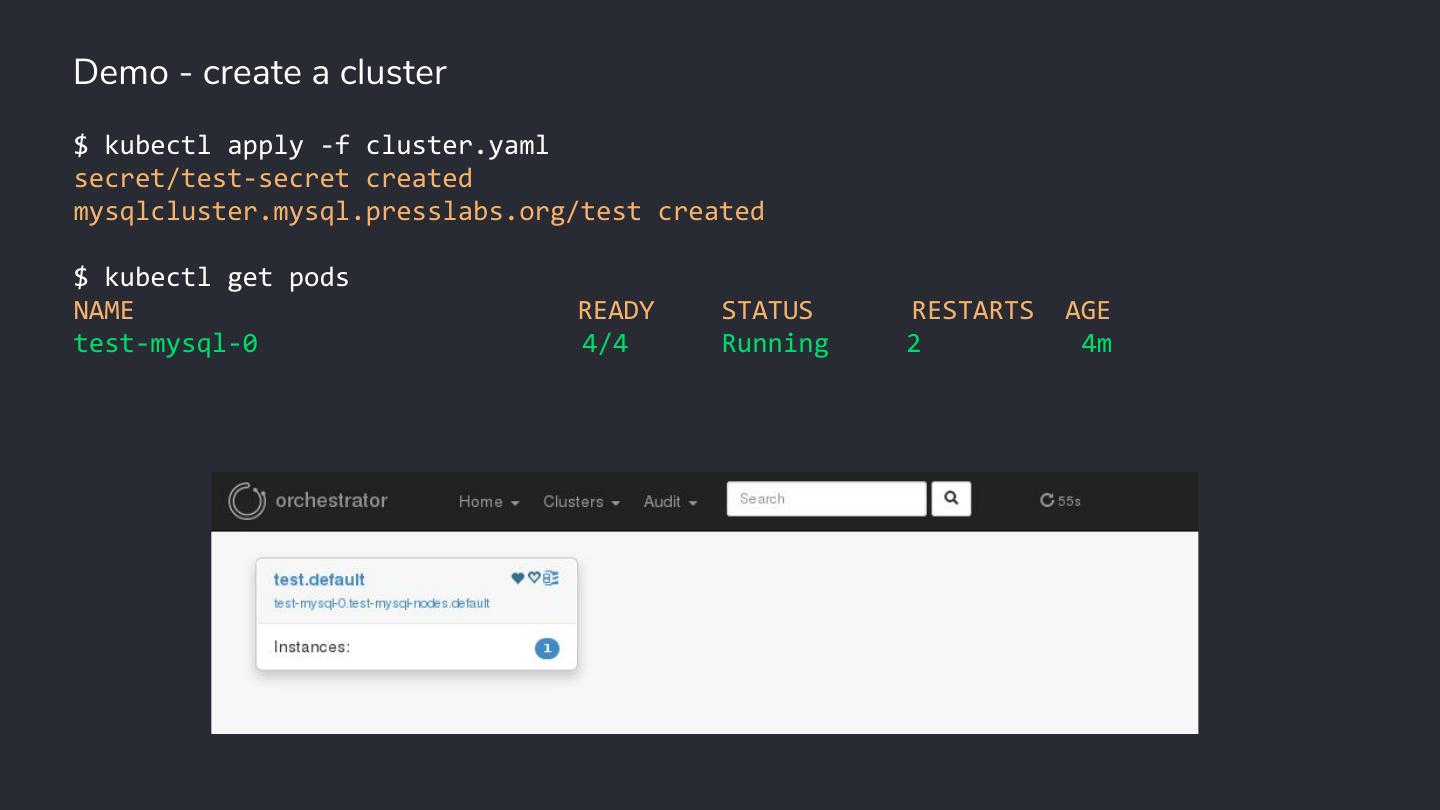Click the Instances label in cluster card
The image size is (1440, 810).
tap(312, 647)
